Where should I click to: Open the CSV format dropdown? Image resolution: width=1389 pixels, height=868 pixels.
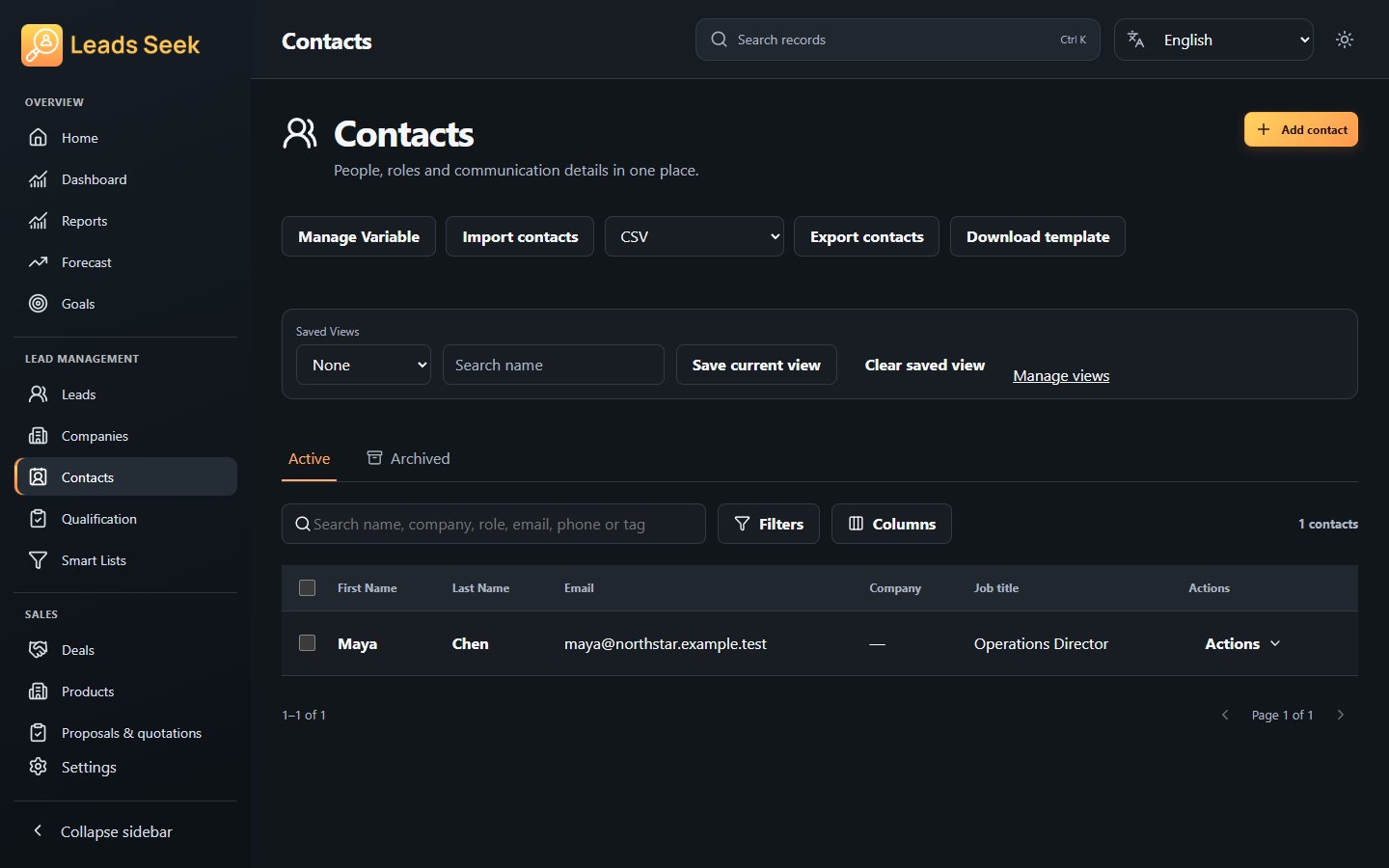pos(694,236)
